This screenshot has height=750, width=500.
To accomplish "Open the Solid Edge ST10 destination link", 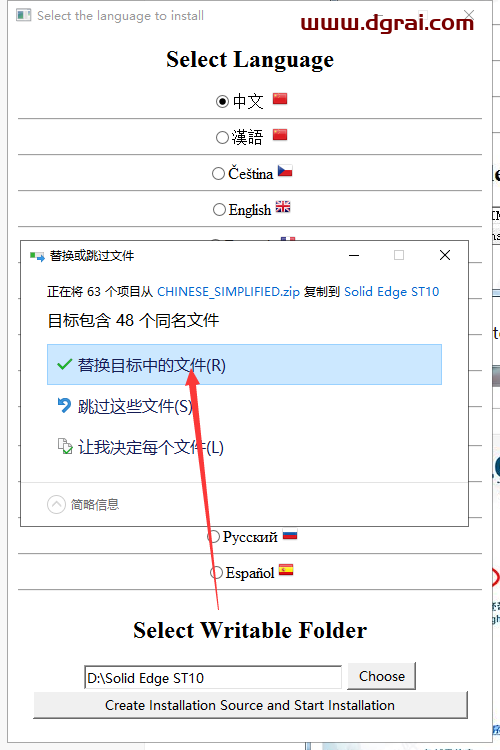I will click(x=391, y=292).
